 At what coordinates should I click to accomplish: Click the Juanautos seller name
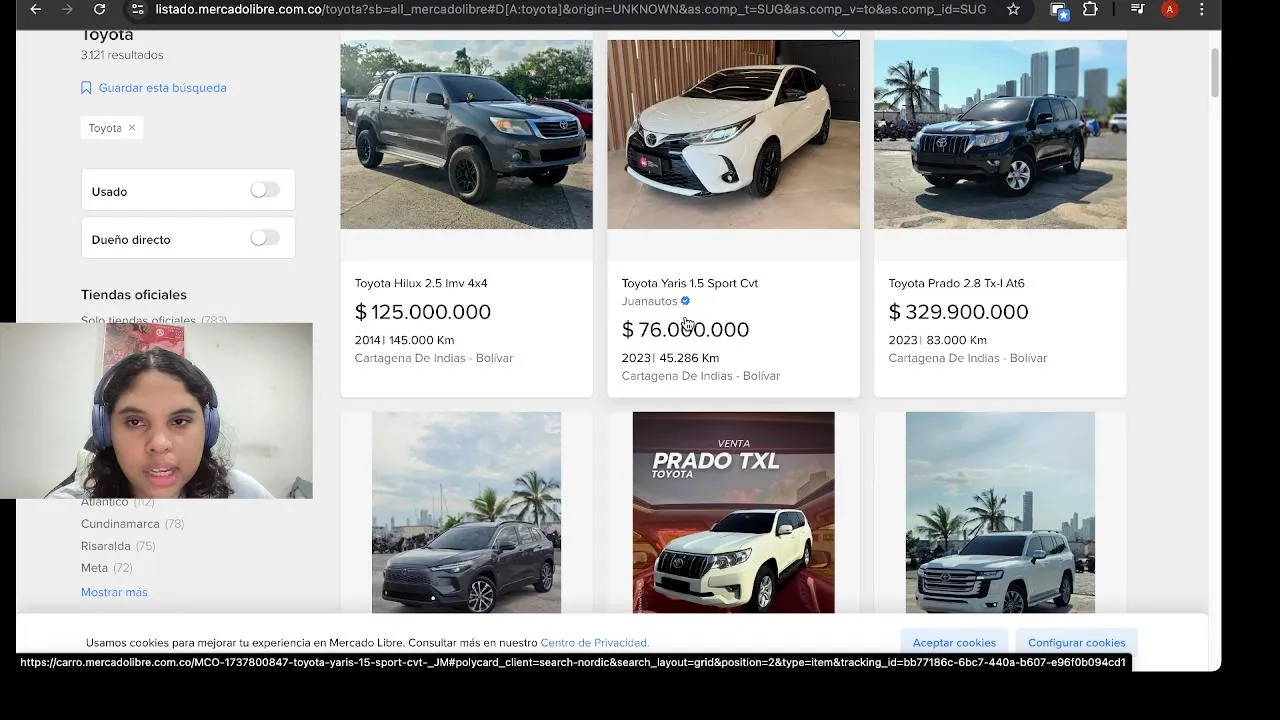click(649, 301)
